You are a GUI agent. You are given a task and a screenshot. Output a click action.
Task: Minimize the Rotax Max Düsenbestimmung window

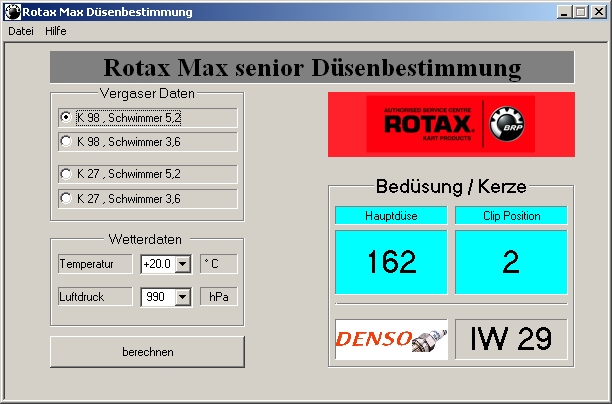click(x=564, y=12)
